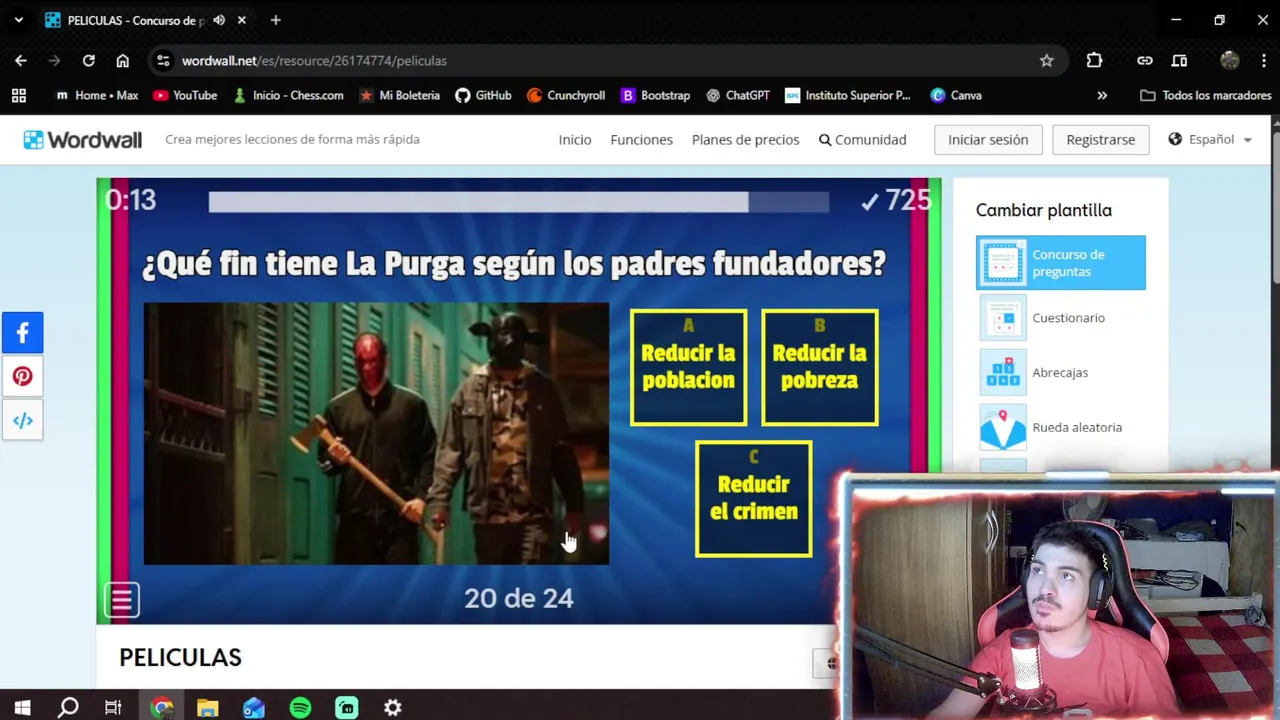Image resolution: width=1280 pixels, height=720 pixels.
Task: Open the extensions puzzle icon
Action: tap(1094, 61)
